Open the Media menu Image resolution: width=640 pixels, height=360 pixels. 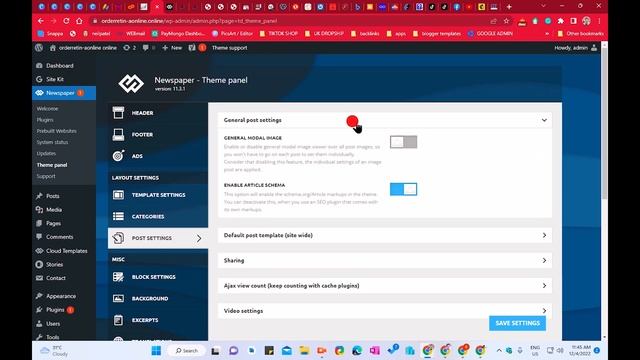(53, 209)
